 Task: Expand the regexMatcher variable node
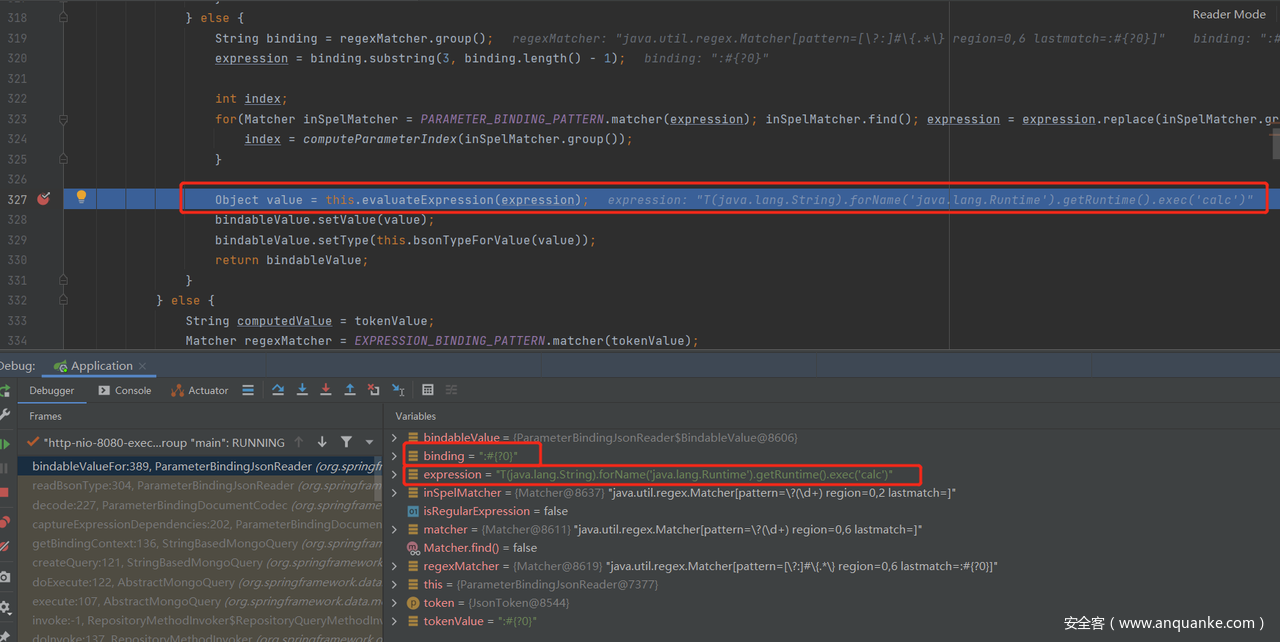[x=395, y=566]
